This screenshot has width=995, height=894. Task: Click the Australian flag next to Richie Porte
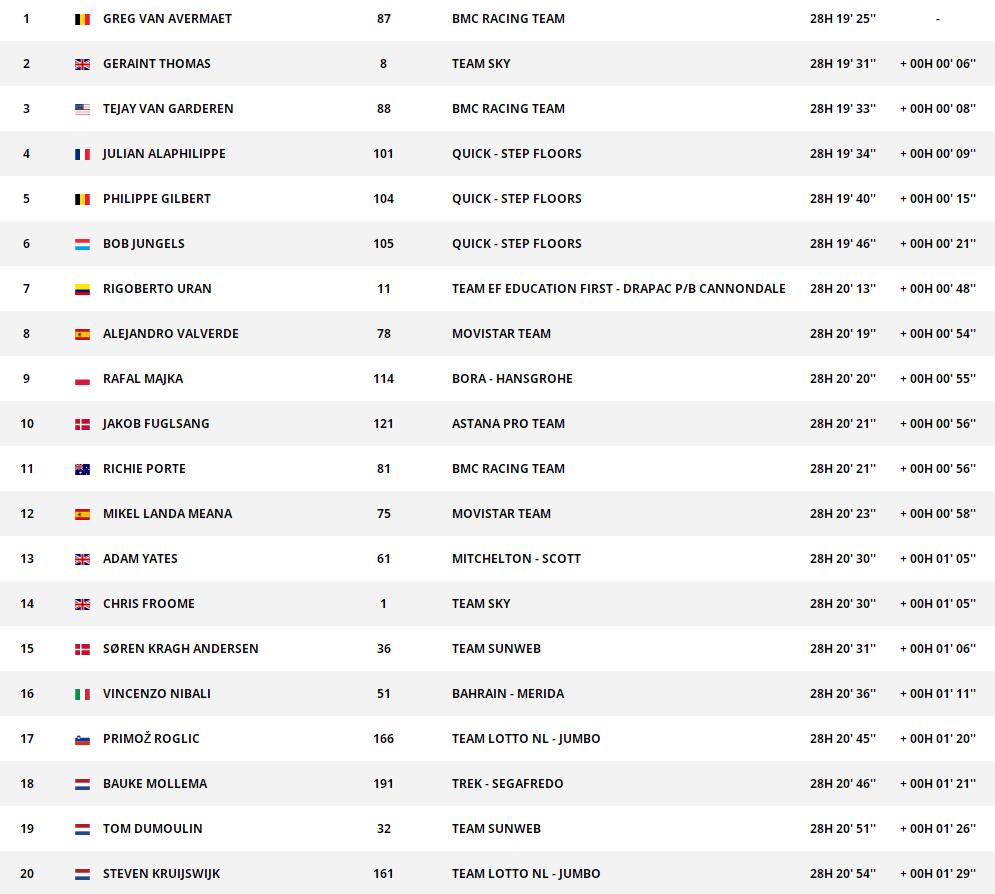coord(82,469)
